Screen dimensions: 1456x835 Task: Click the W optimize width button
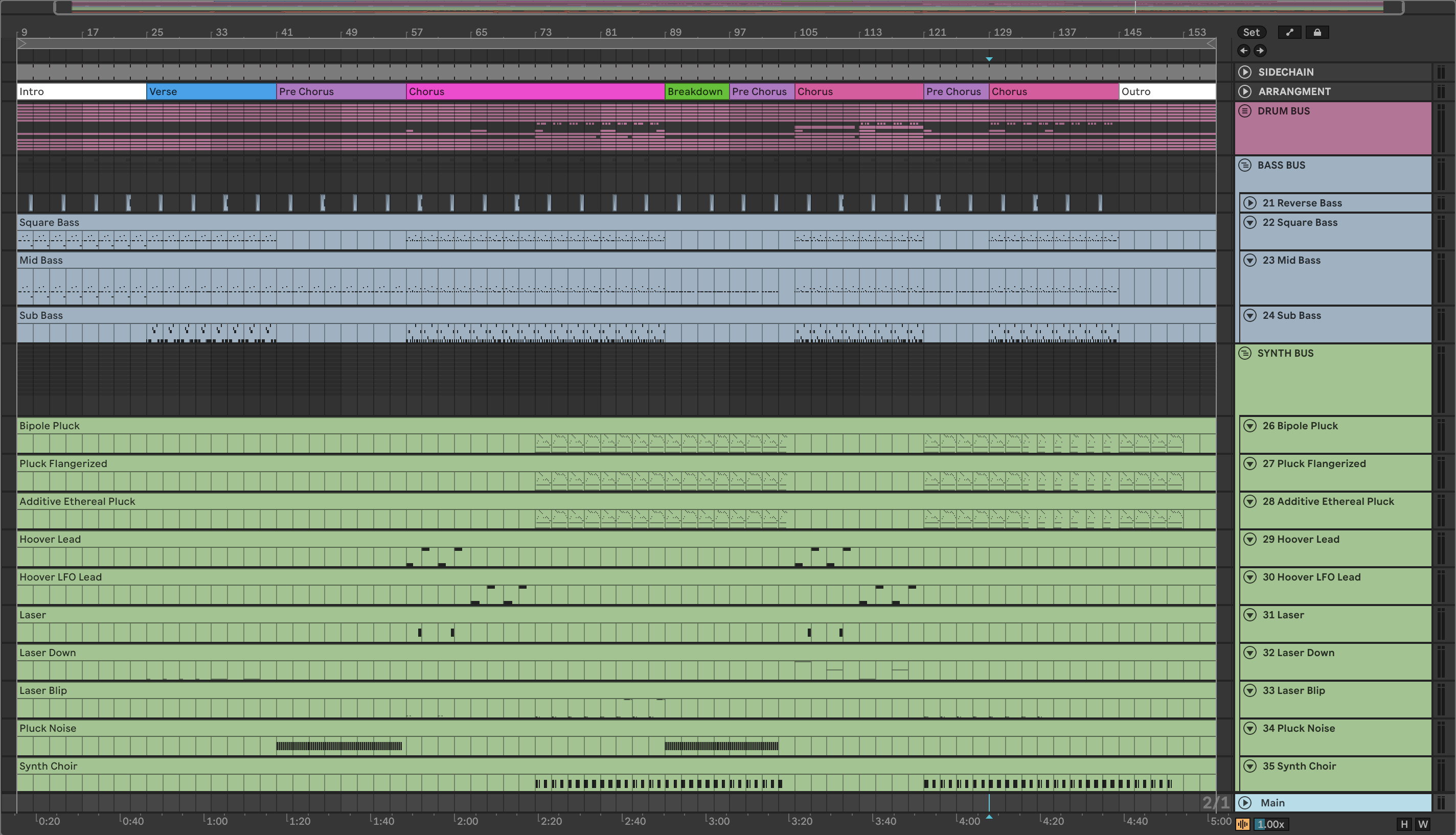click(1423, 824)
